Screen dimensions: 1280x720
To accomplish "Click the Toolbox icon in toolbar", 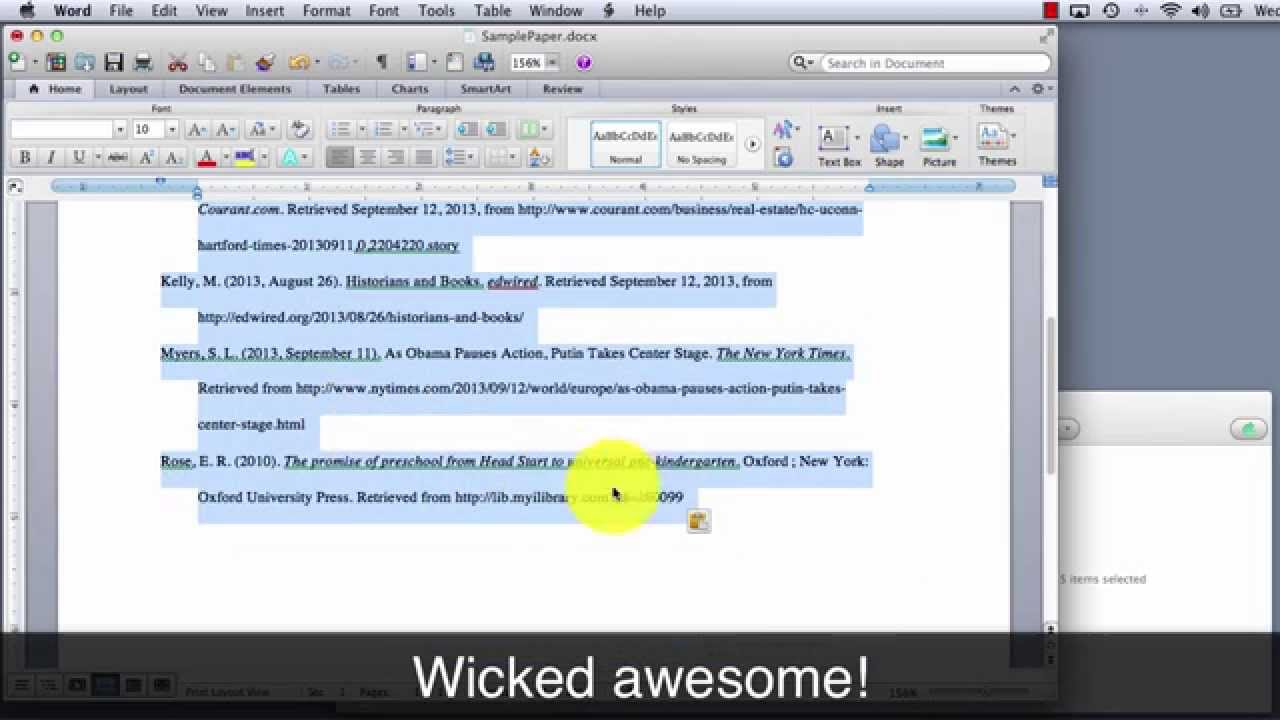I will [x=455, y=63].
